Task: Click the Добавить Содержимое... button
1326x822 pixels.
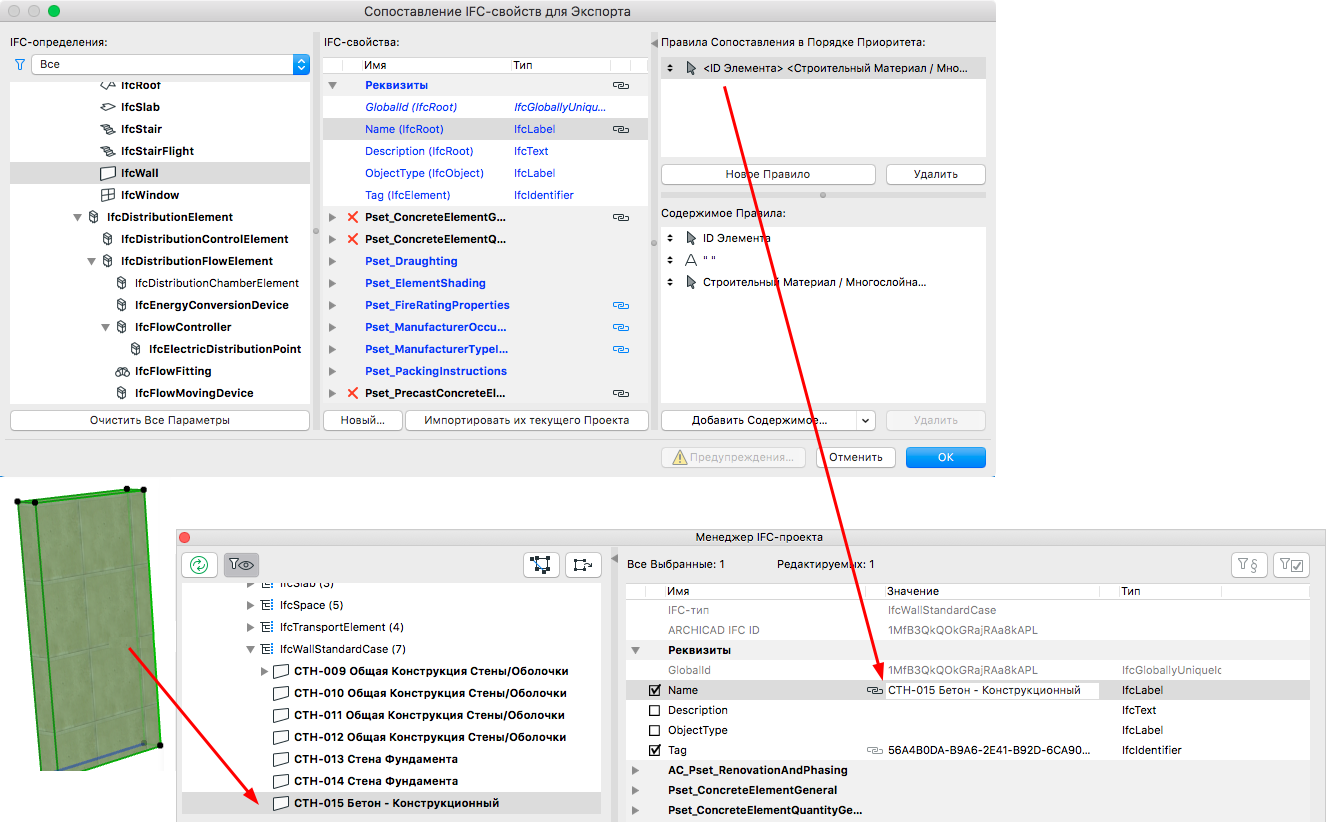Action: 759,421
